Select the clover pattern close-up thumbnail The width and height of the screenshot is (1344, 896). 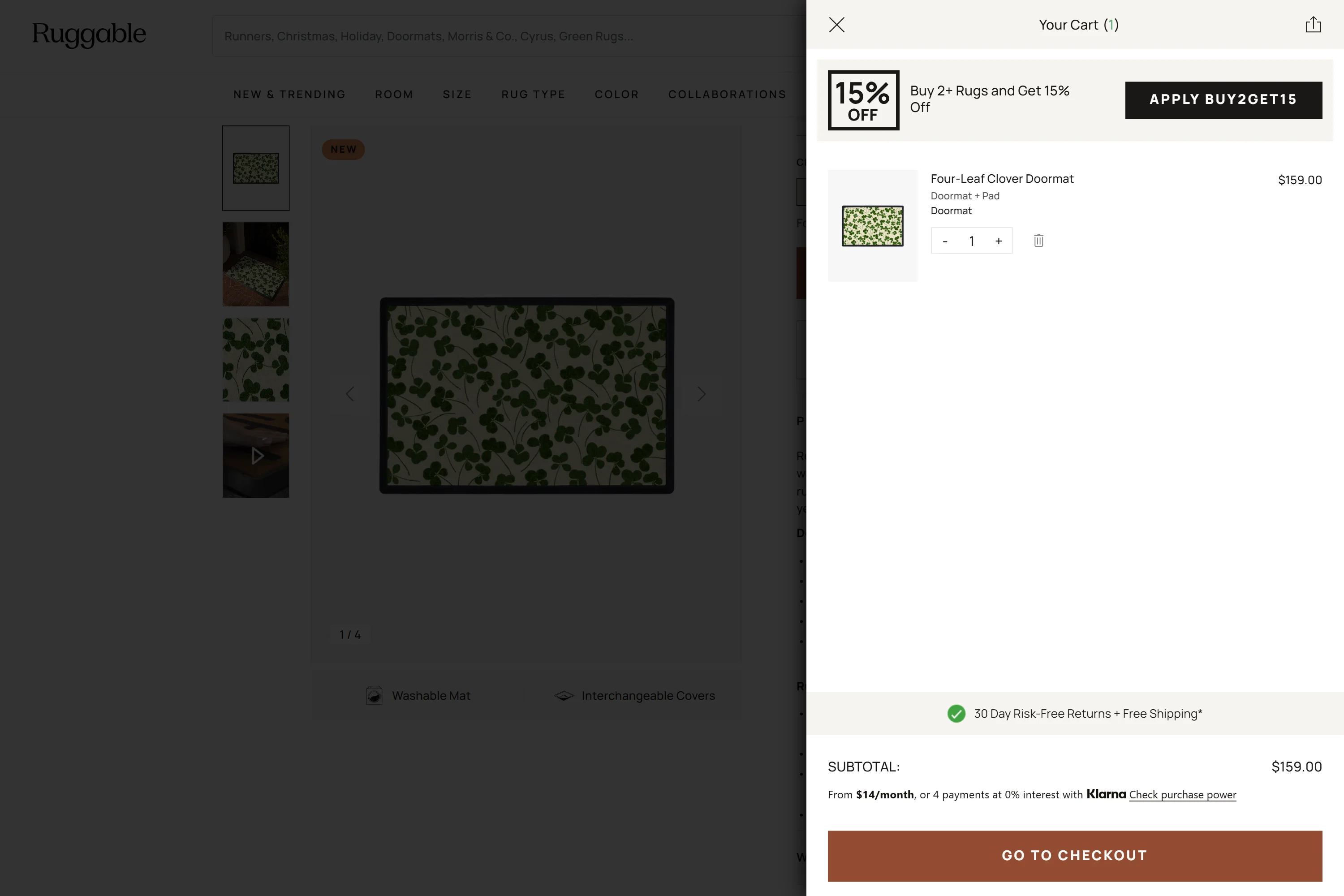256,360
